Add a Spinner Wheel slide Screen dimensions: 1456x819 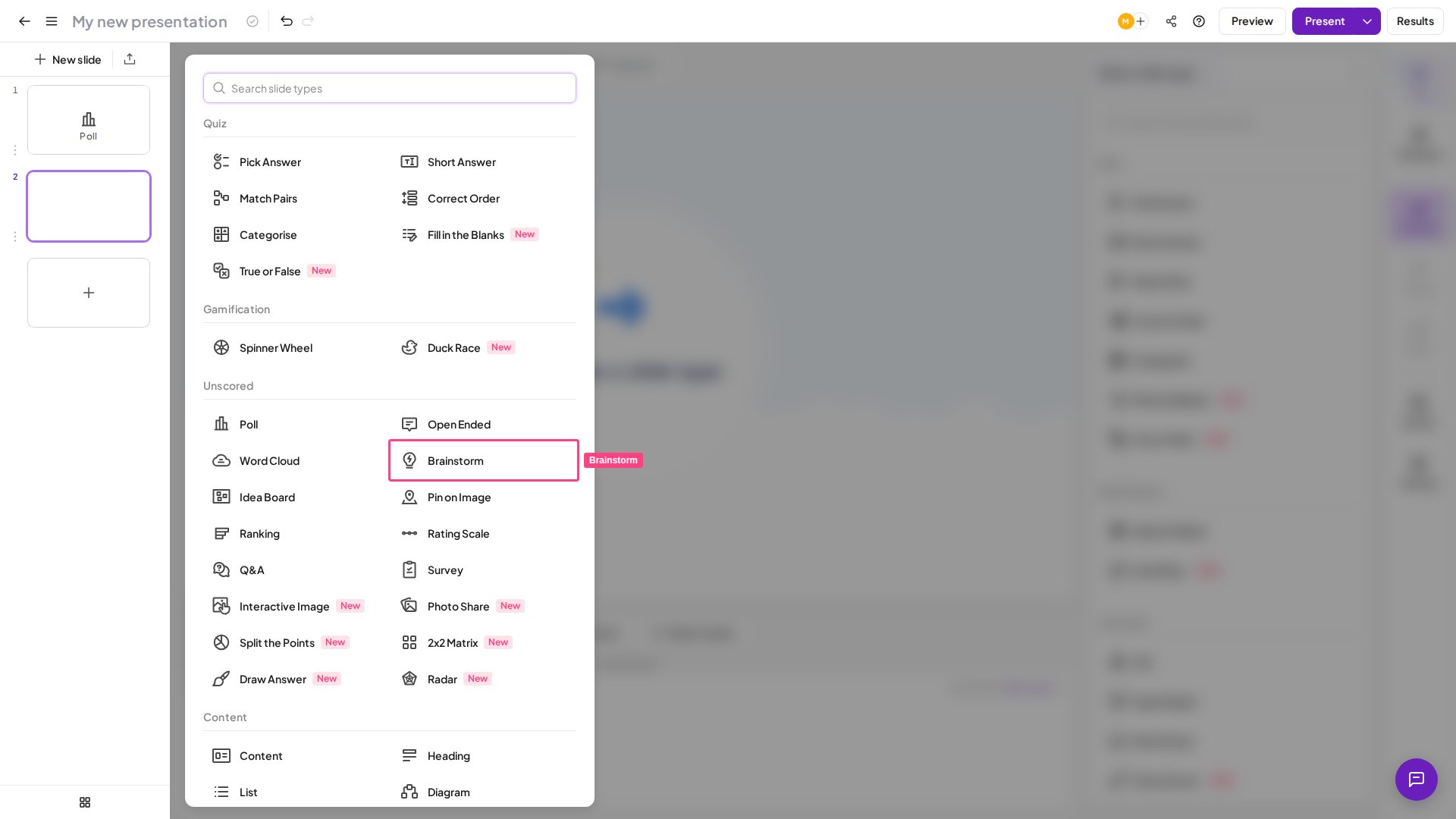(295, 348)
